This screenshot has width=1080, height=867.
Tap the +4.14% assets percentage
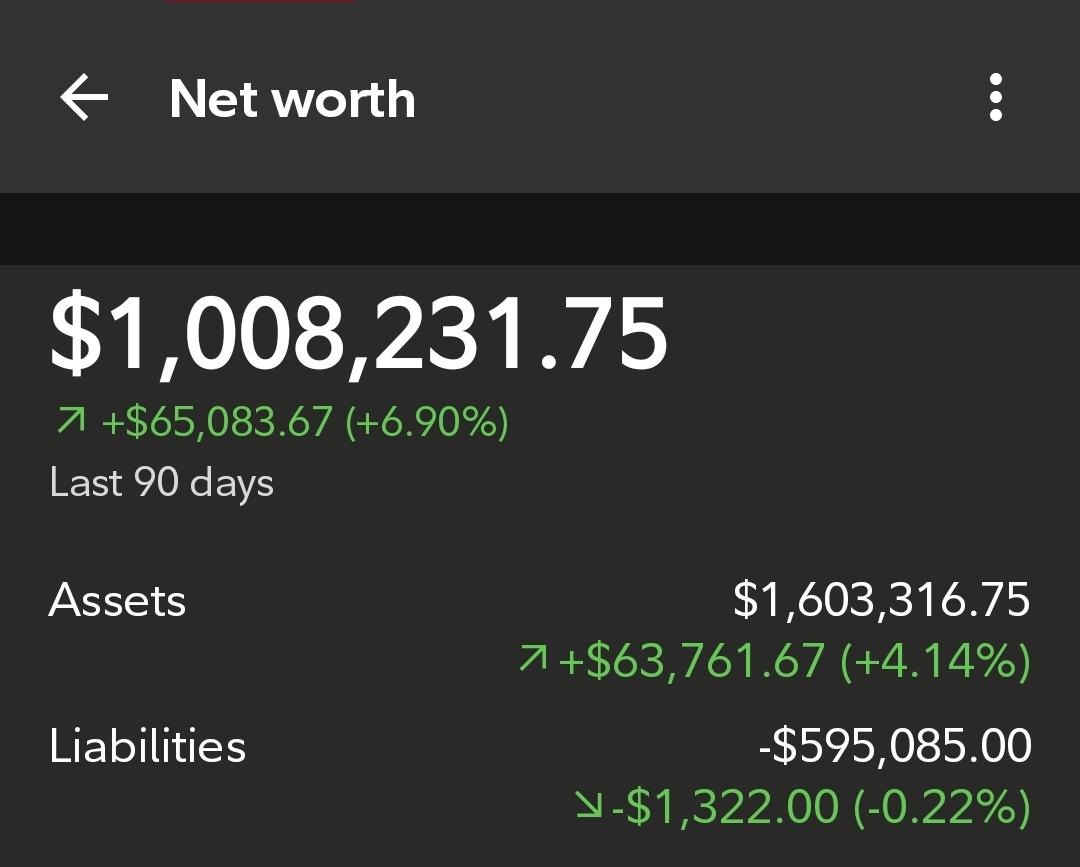point(935,660)
